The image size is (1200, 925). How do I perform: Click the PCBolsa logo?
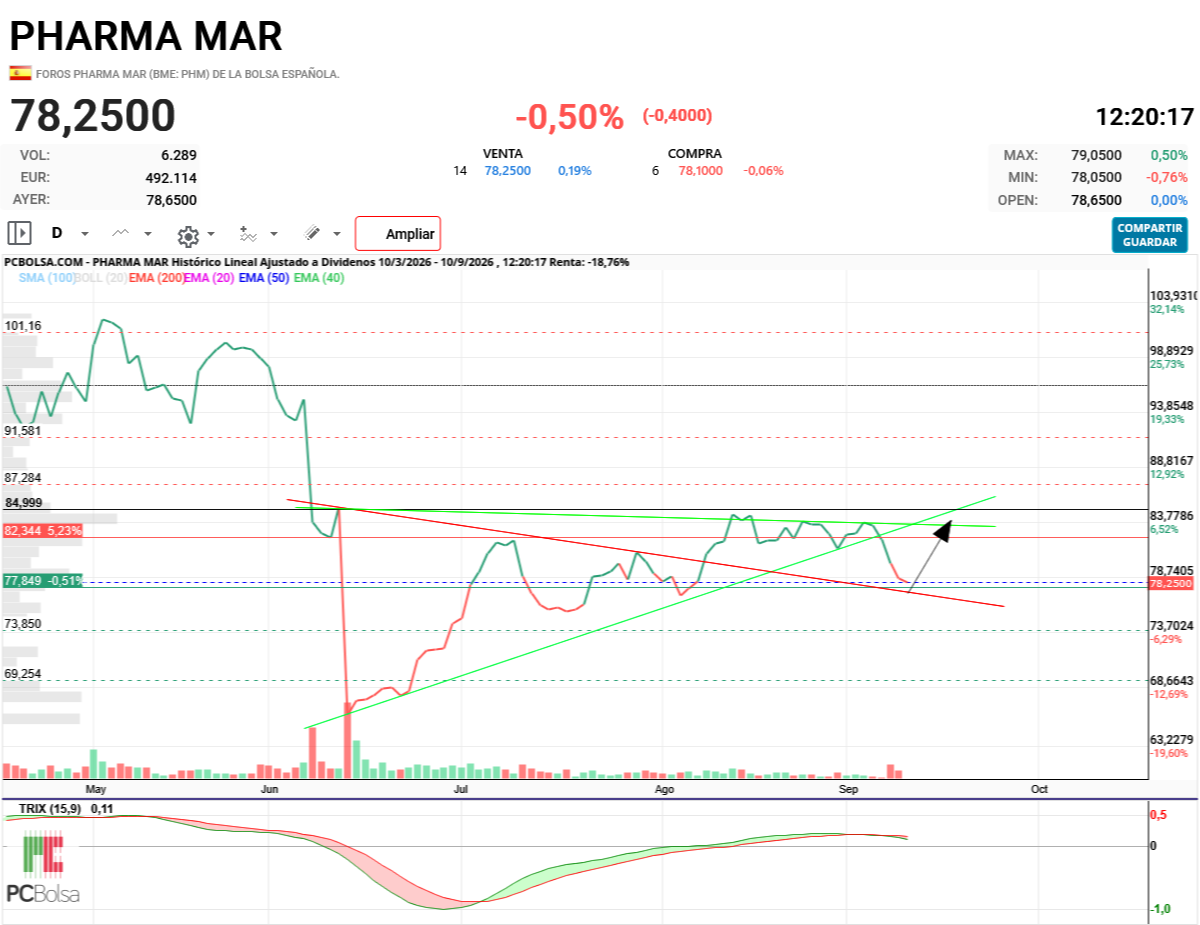pyautogui.click(x=43, y=868)
